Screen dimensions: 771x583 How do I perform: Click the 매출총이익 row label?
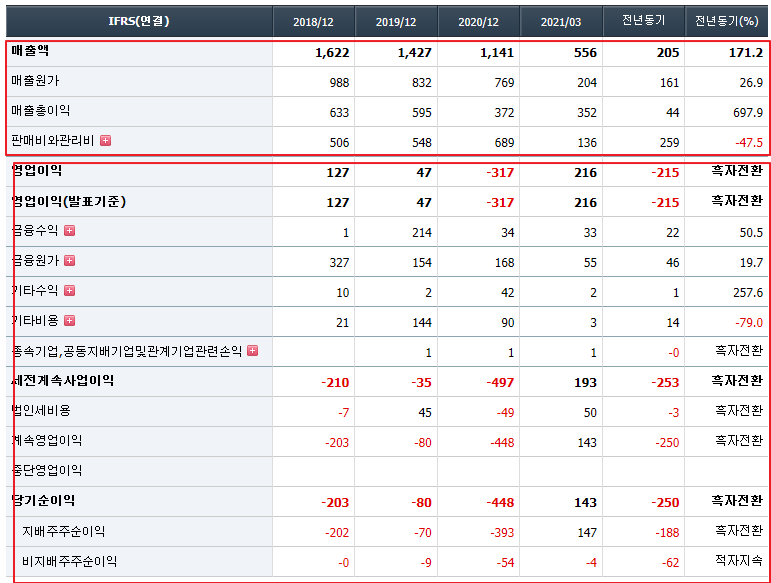point(41,111)
